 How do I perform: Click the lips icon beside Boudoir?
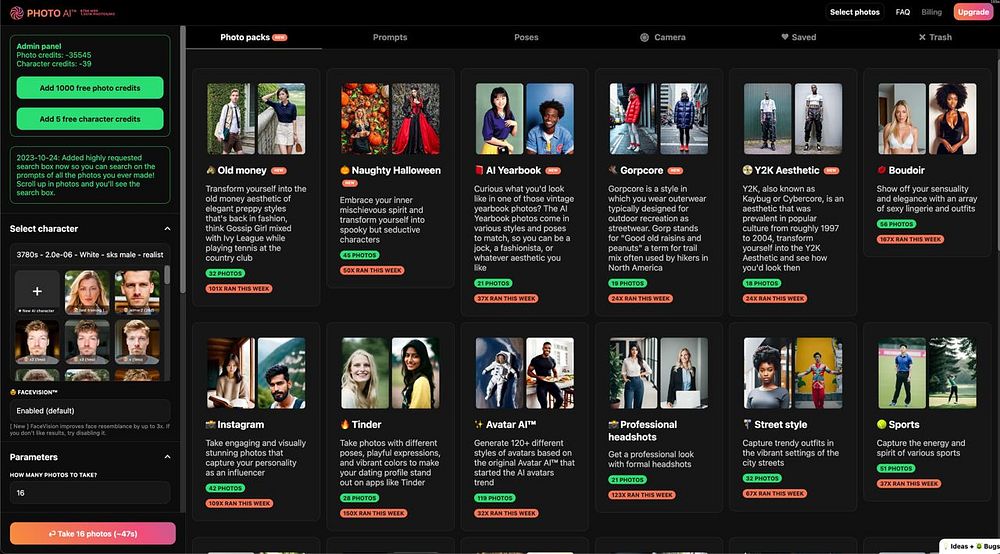coord(881,170)
